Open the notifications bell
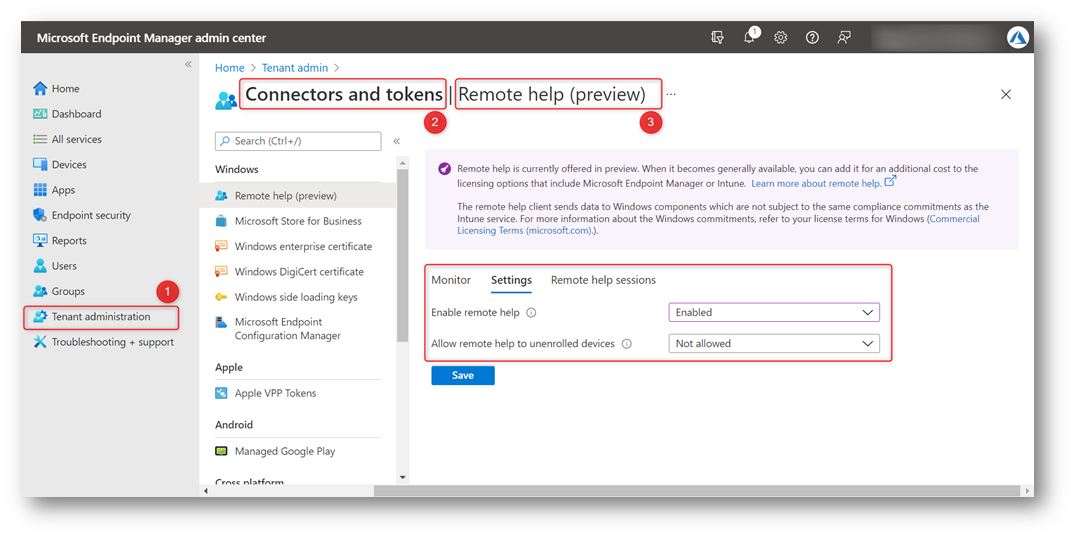This screenshot has width=1076, height=539. point(749,38)
